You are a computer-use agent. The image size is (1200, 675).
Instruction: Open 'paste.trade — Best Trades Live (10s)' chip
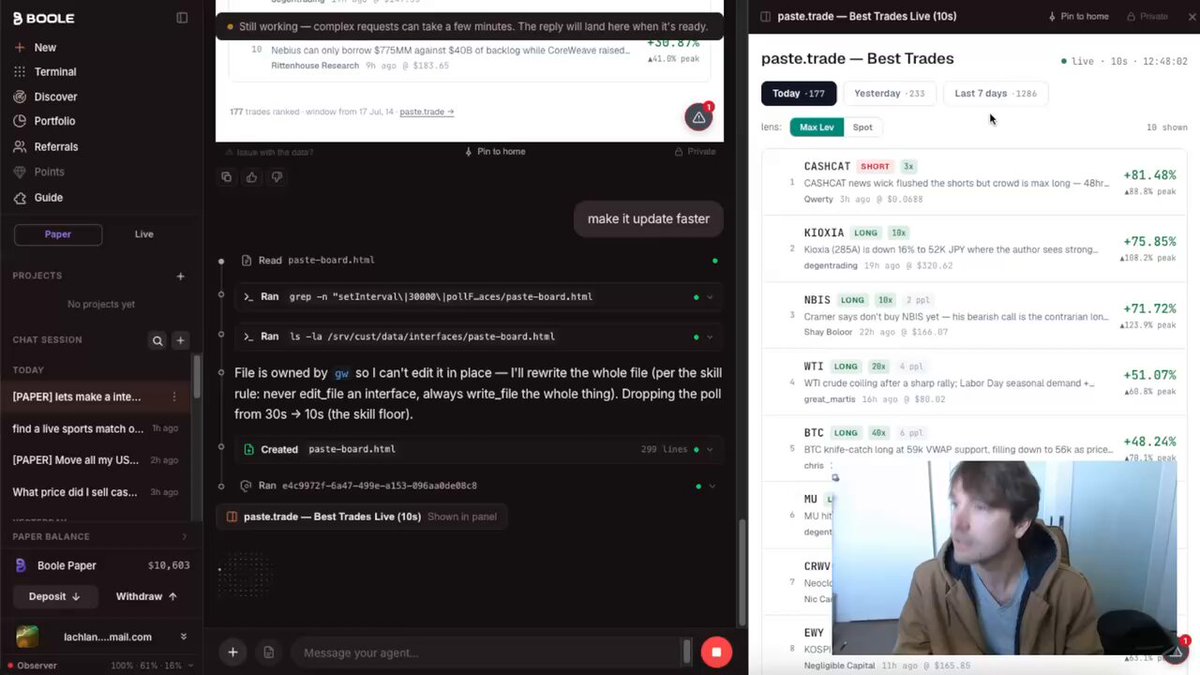click(362, 517)
